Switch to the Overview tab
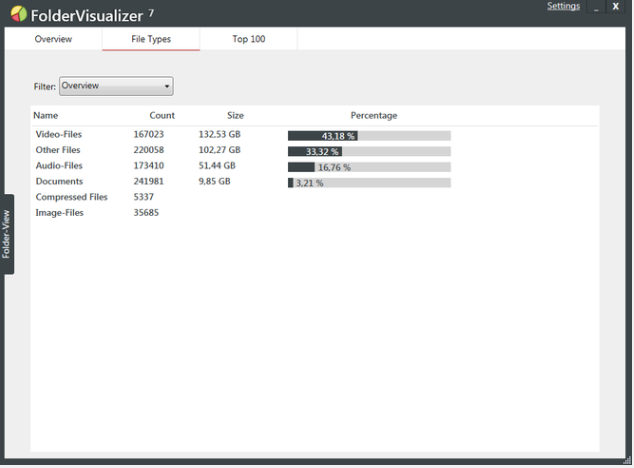Image resolution: width=634 pixels, height=468 pixels. pos(53,40)
